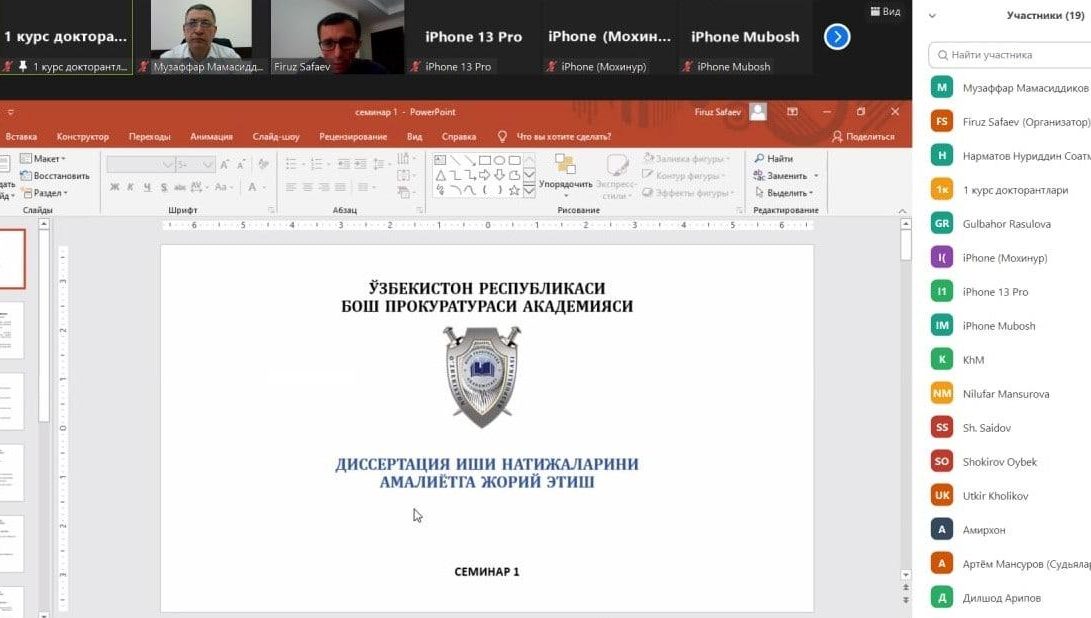Screen dimensions: 1091x618
Task: Toggle strikethrough (abc) formatting
Action: 180,187
